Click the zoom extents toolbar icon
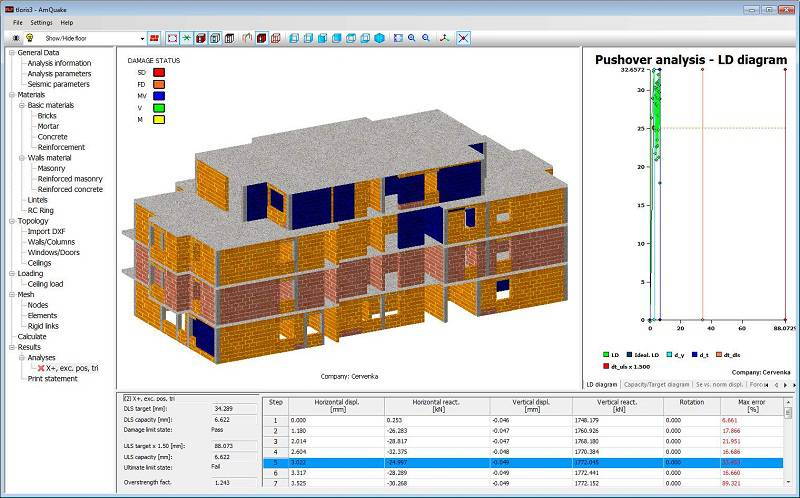The width and height of the screenshot is (800, 498). coord(398,38)
